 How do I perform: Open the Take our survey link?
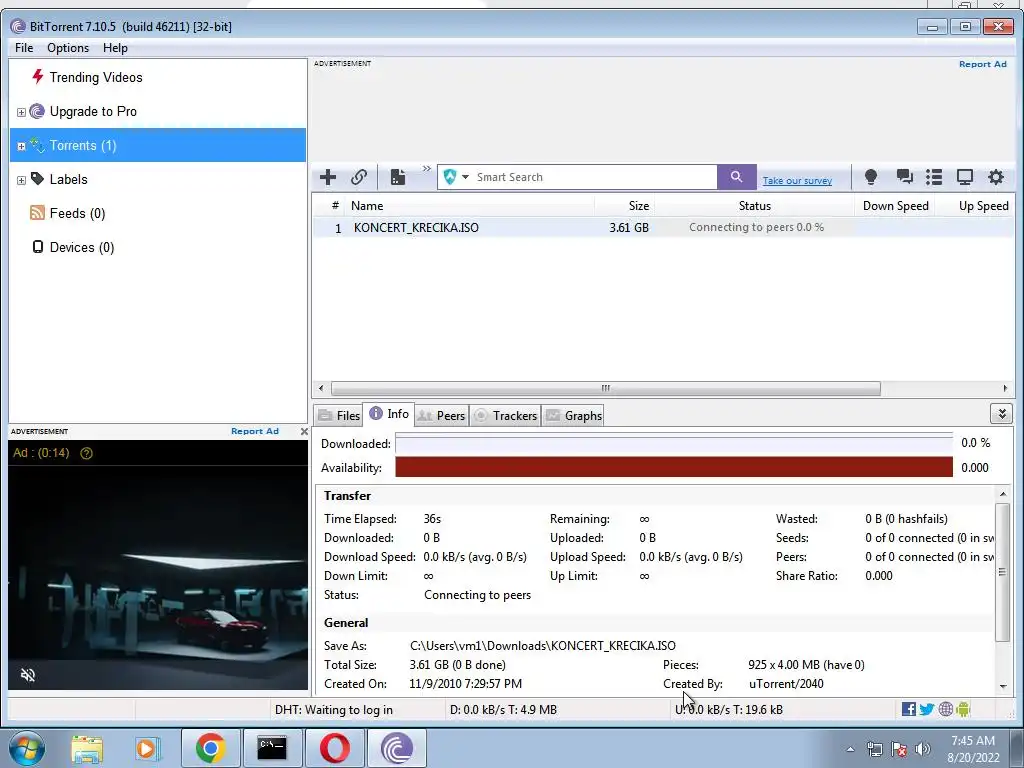(797, 181)
